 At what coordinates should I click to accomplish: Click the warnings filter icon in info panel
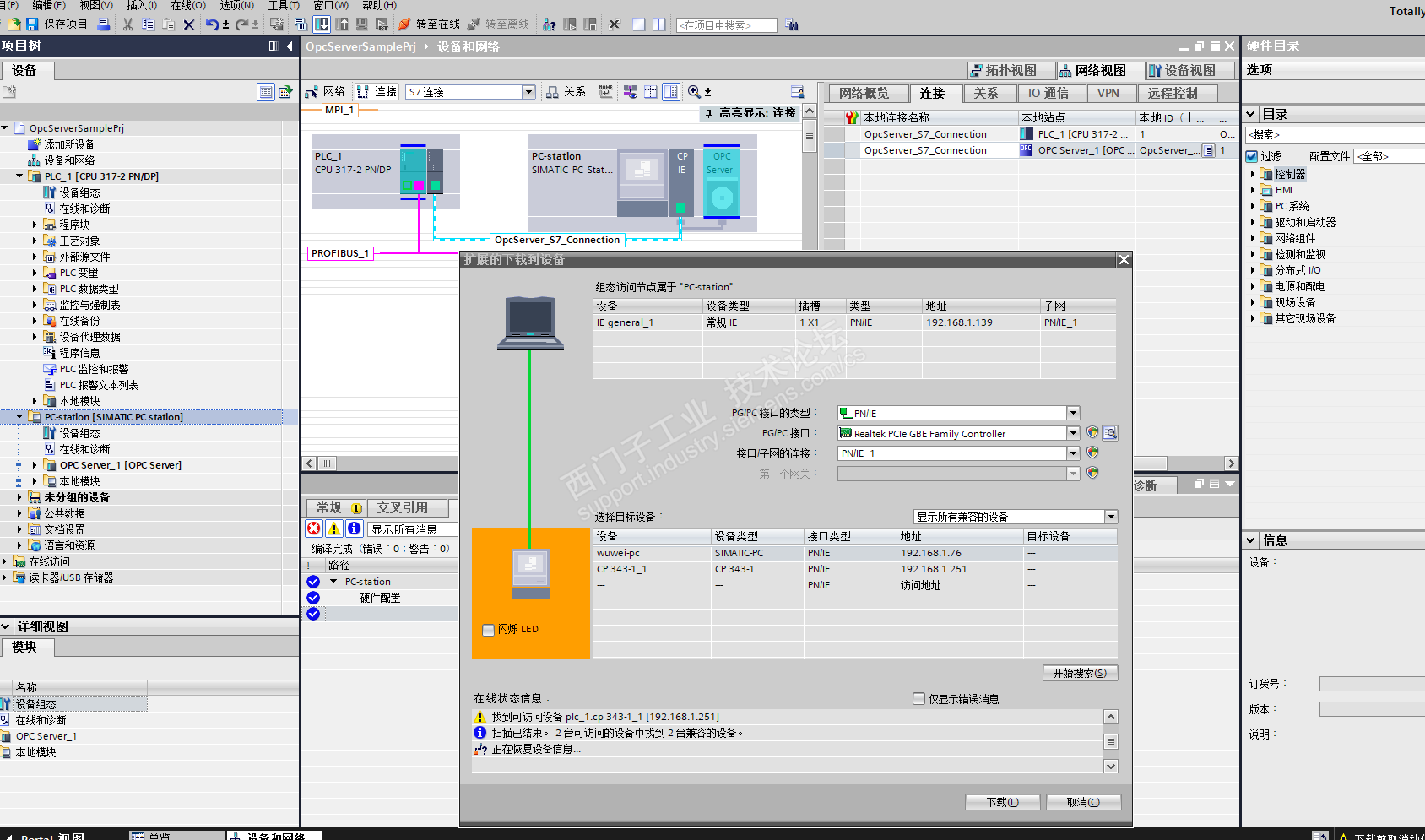tap(334, 528)
